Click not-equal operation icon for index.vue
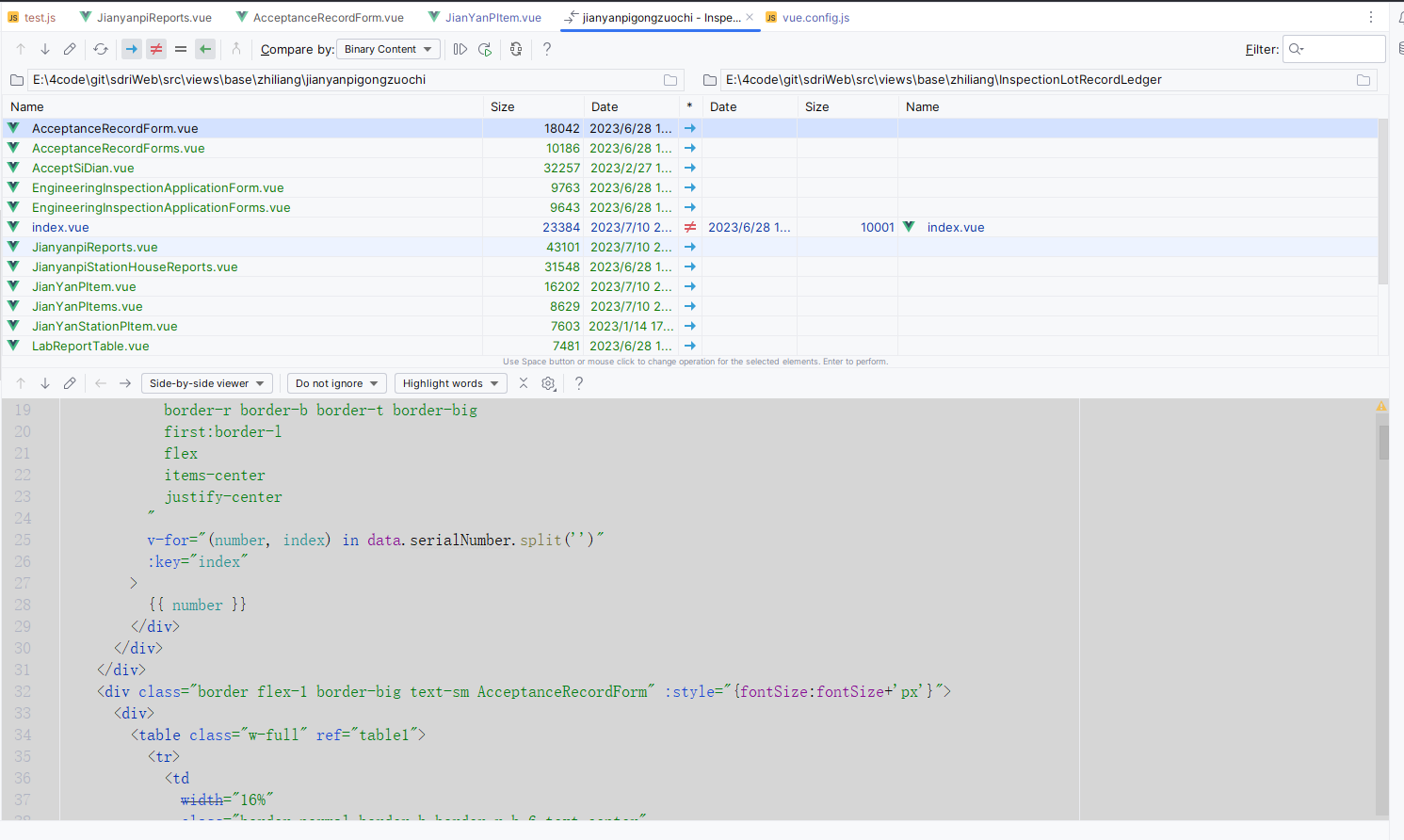 [x=690, y=227]
